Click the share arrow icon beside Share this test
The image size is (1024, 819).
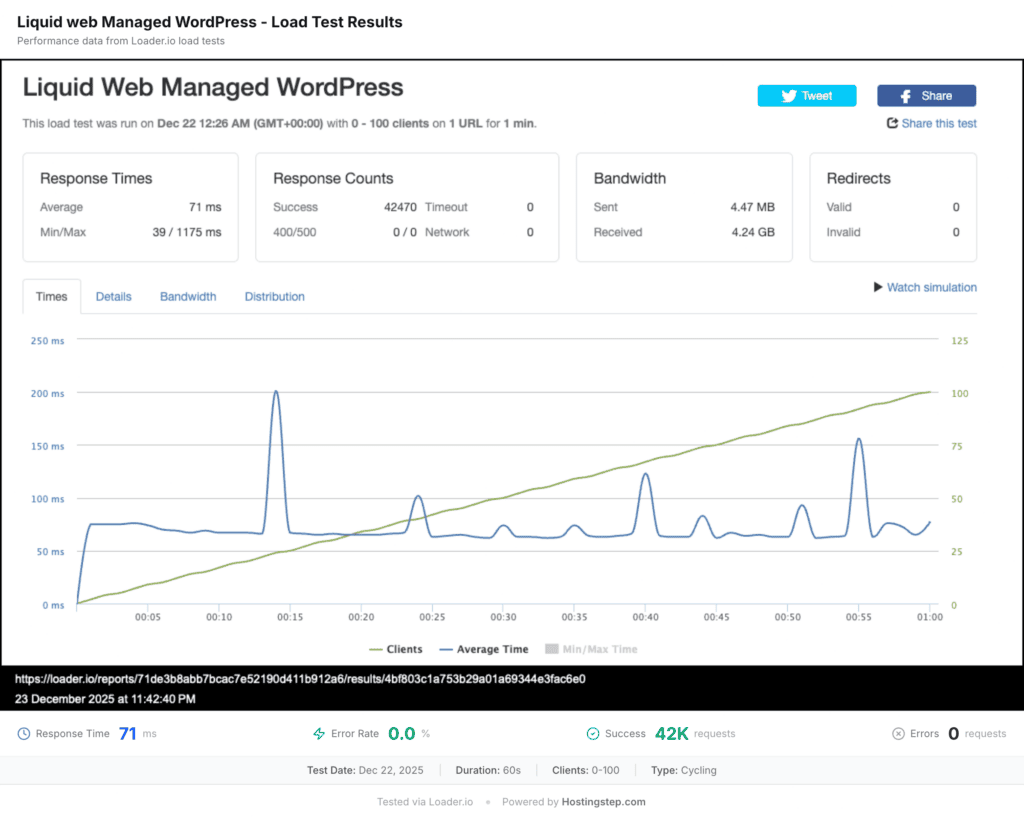[892, 123]
